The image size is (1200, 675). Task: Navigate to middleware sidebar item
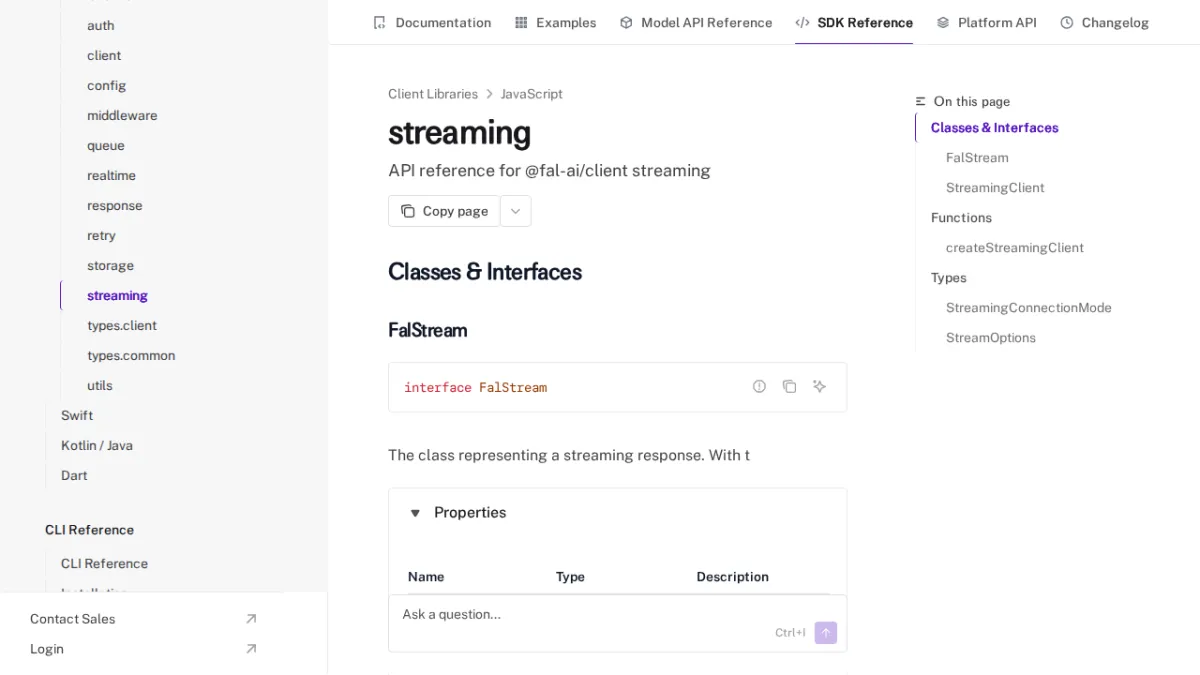[x=122, y=115]
